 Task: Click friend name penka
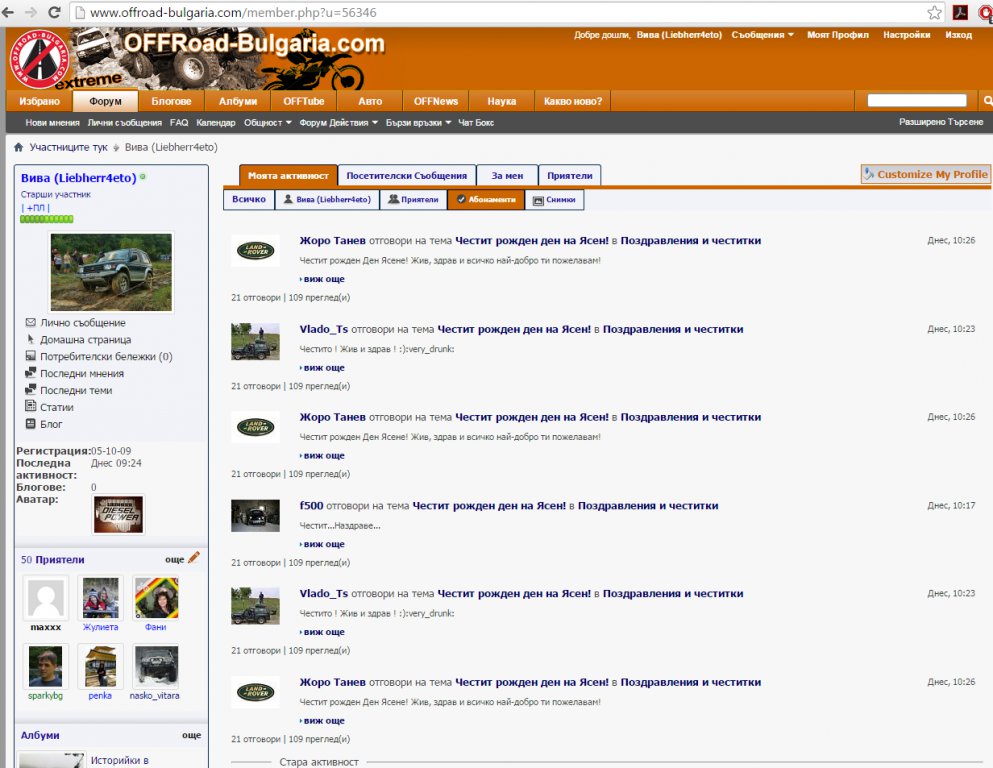[x=100, y=695]
